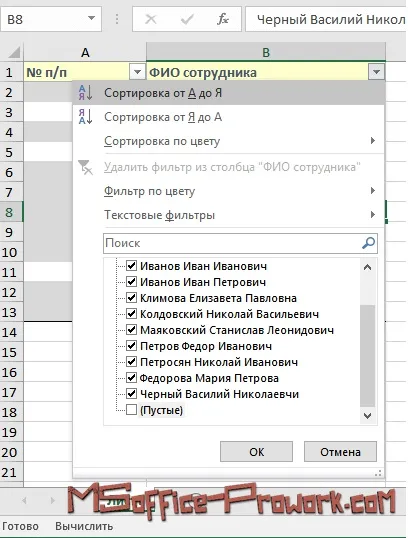Uncheck Климова Елизавета Павловна checkbox
This screenshot has height=538, width=408.
point(131,297)
